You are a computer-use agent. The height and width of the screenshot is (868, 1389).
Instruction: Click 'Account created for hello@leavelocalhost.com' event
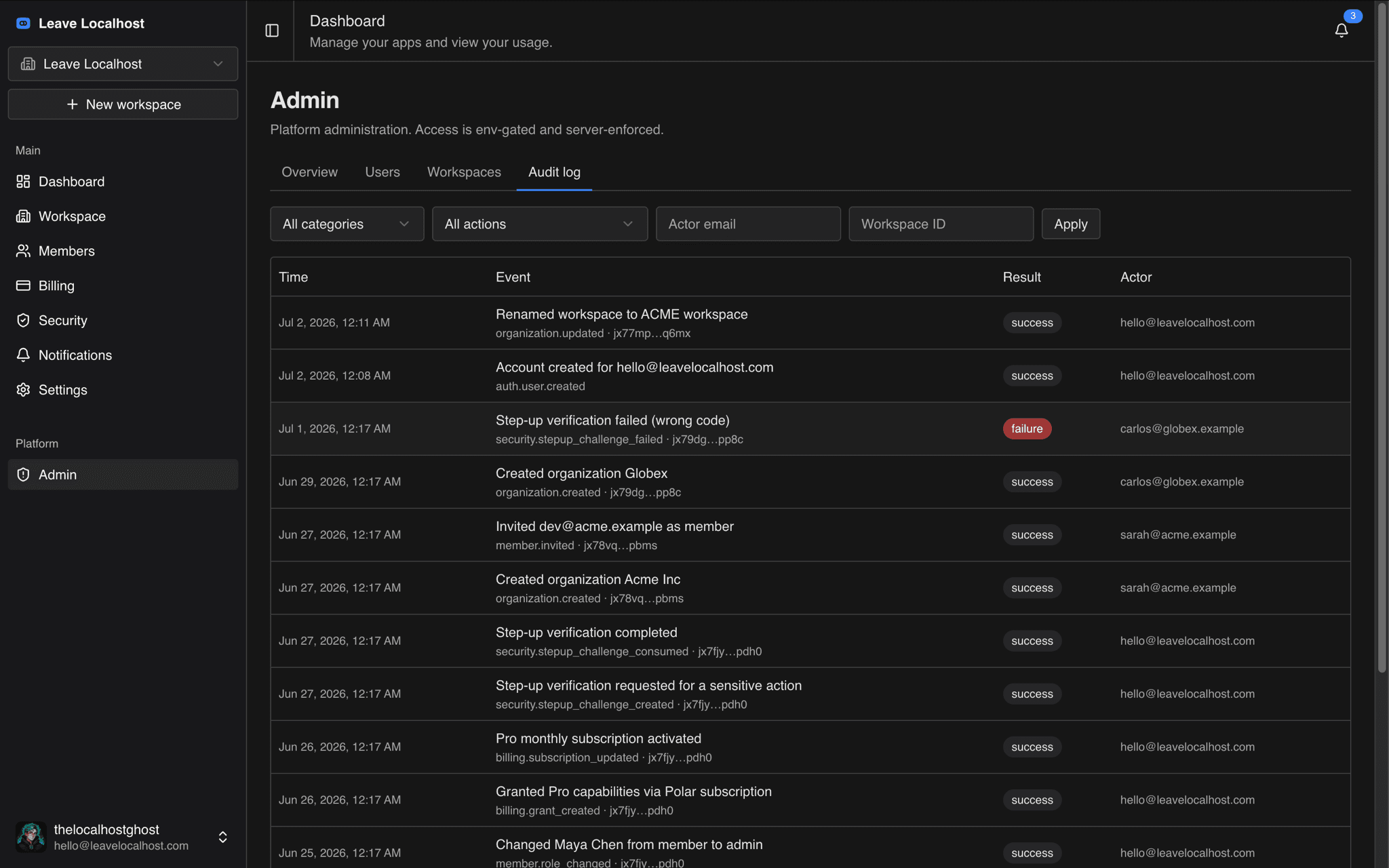pos(634,368)
